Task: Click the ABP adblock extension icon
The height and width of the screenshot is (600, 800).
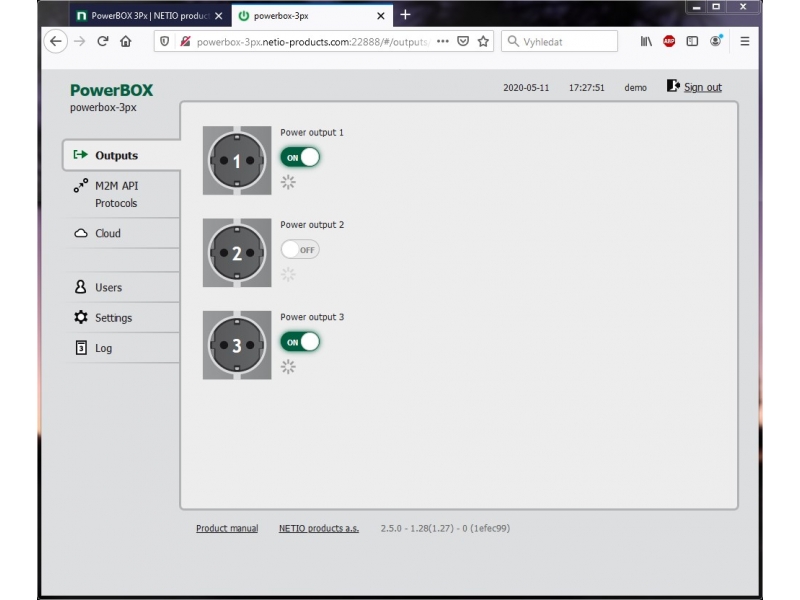Action: click(x=669, y=41)
